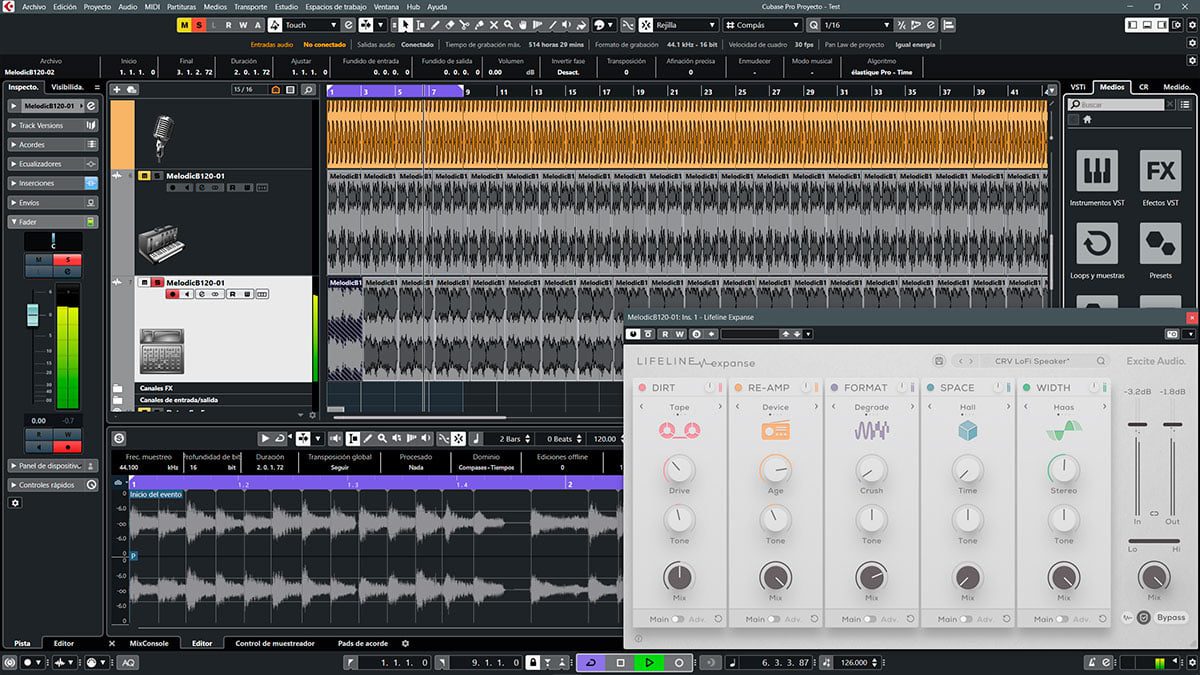Switch DIRT Main/Adv toggle

click(x=677, y=619)
